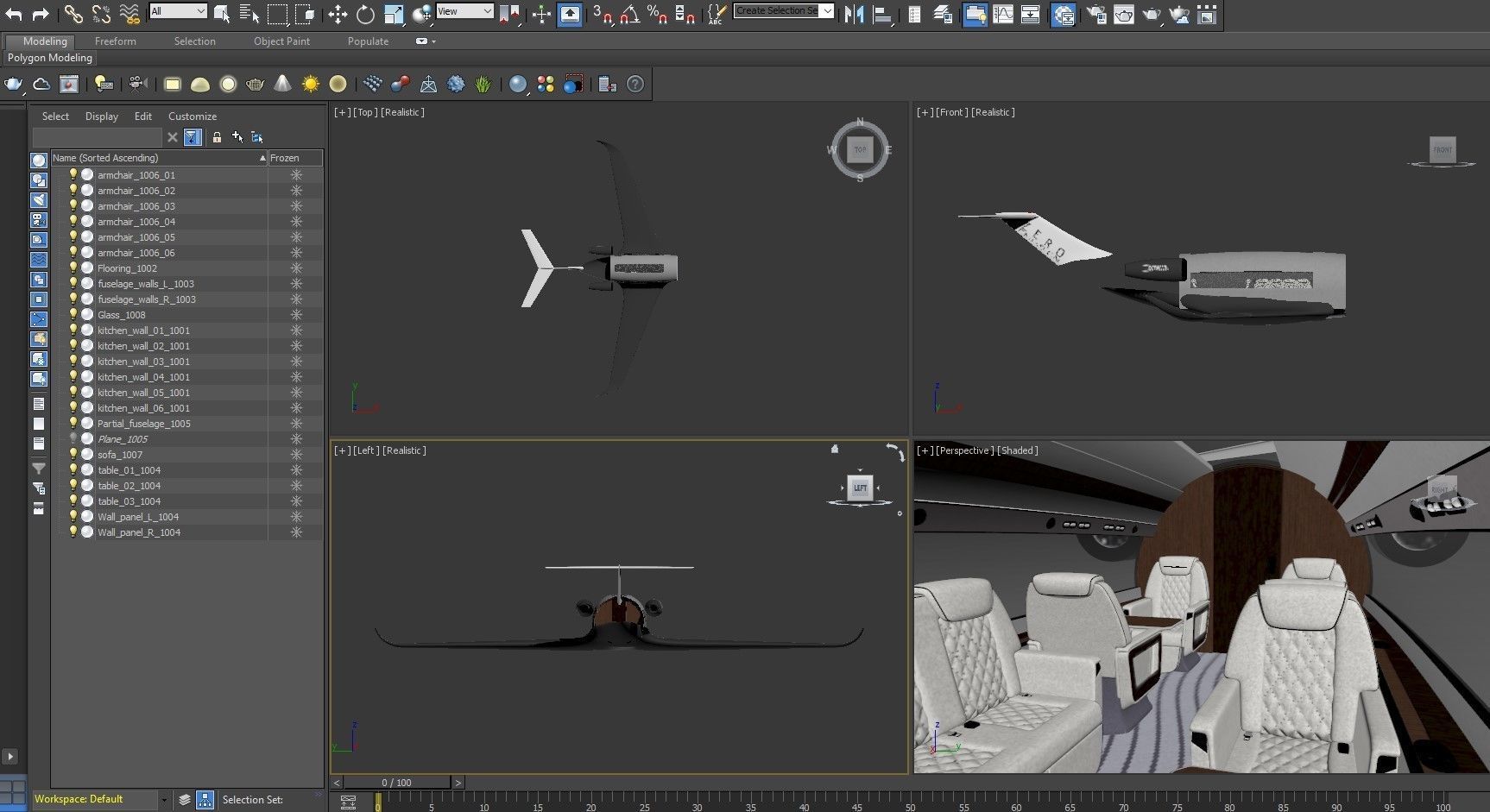Open the Perspective viewport Shaded menu
Image resolution: width=1490 pixels, height=812 pixels.
click(1017, 450)
